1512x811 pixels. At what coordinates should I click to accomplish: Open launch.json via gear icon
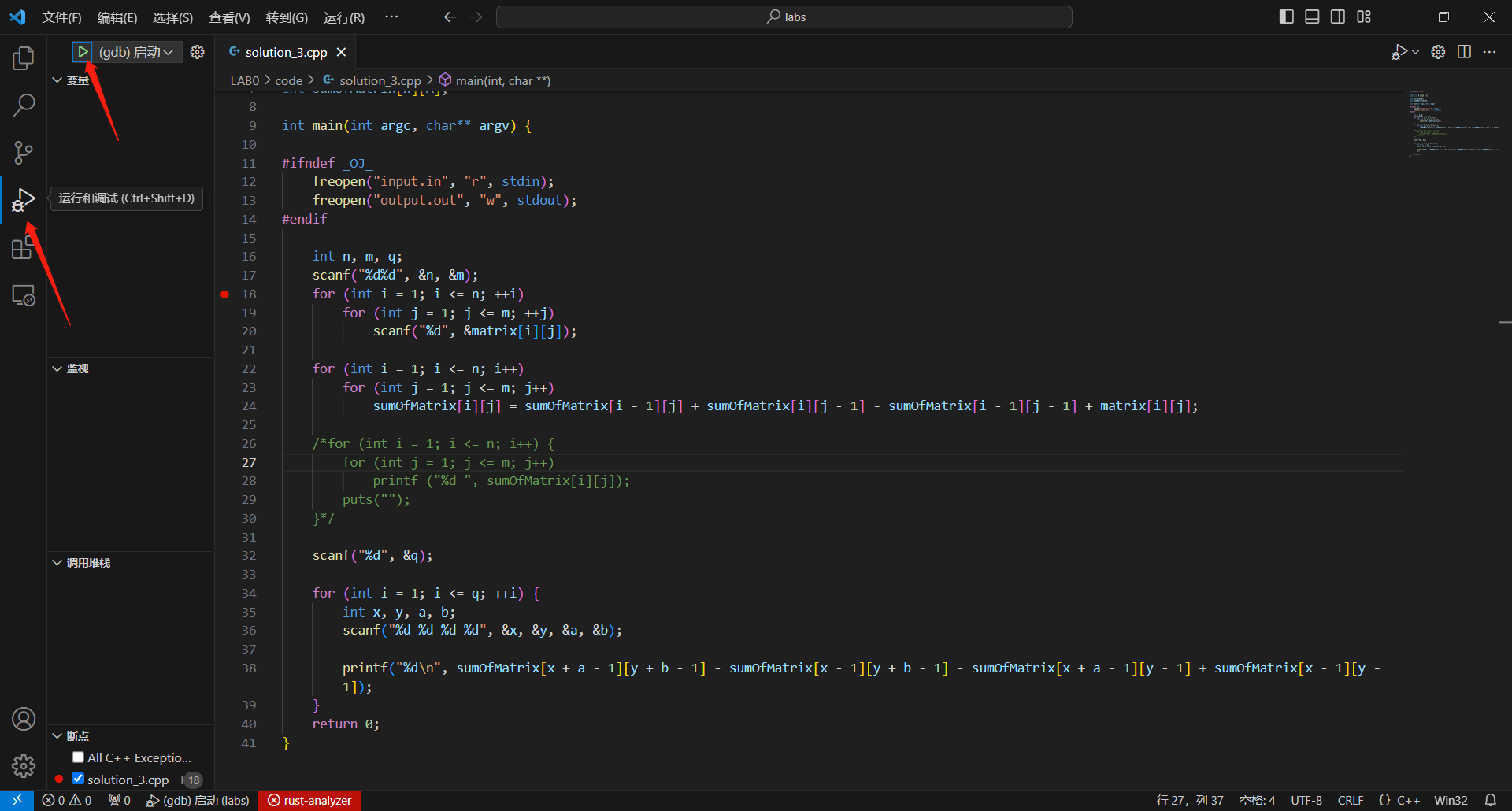[197, 52]
